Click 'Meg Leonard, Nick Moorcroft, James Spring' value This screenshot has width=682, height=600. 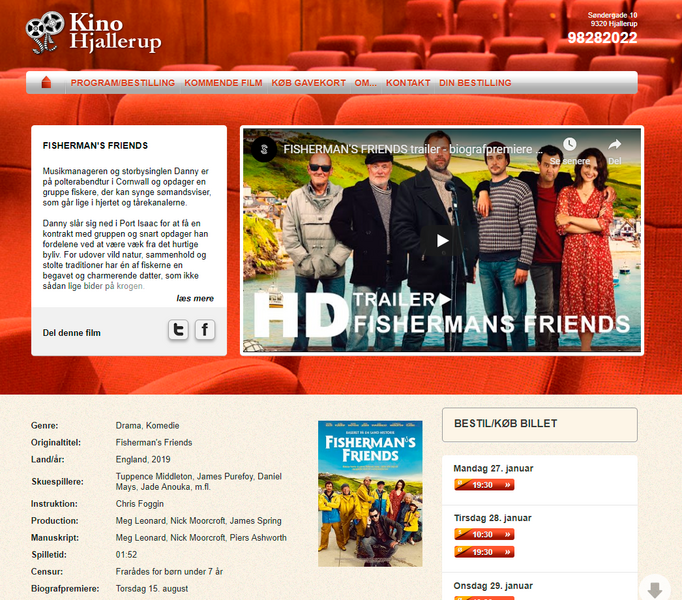[x=198, y=521]
